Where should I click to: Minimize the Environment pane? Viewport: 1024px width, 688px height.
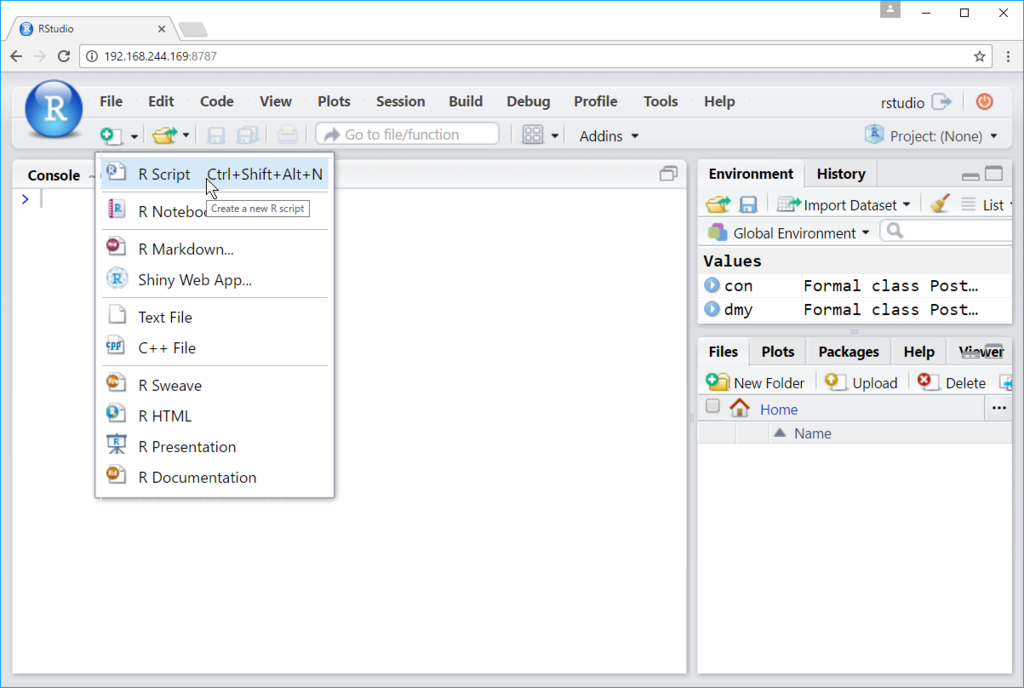970,175
